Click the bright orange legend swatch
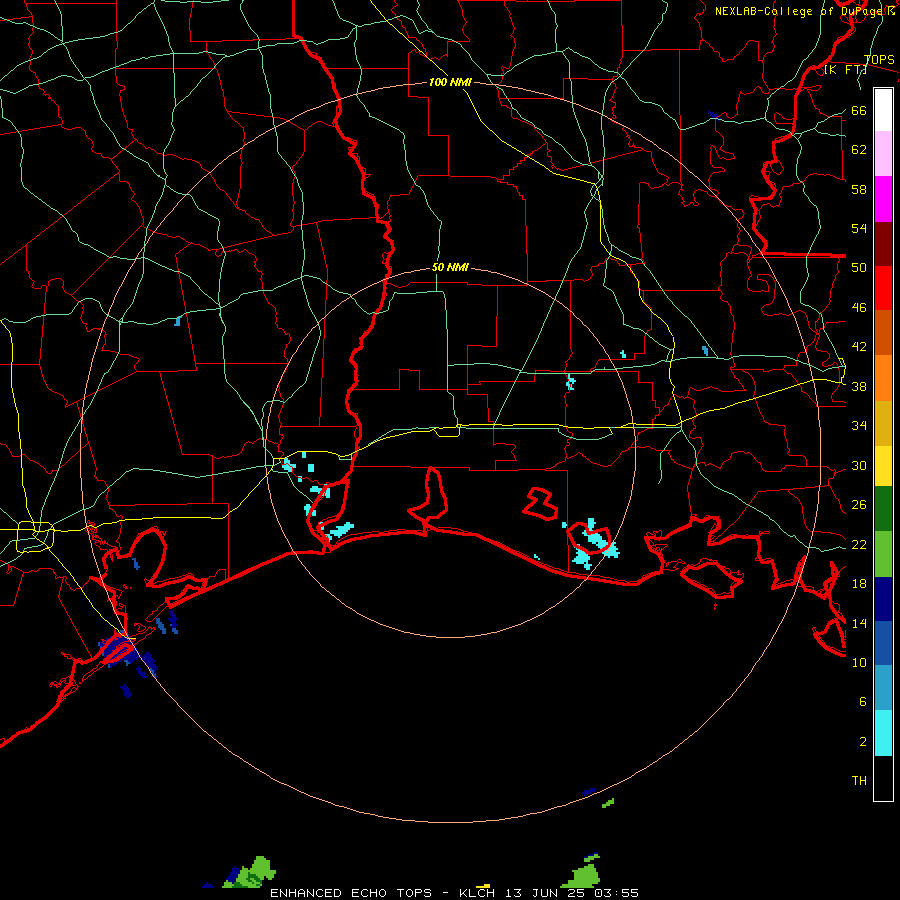Viewport: 900px width, 900px height. coord(883,378)
